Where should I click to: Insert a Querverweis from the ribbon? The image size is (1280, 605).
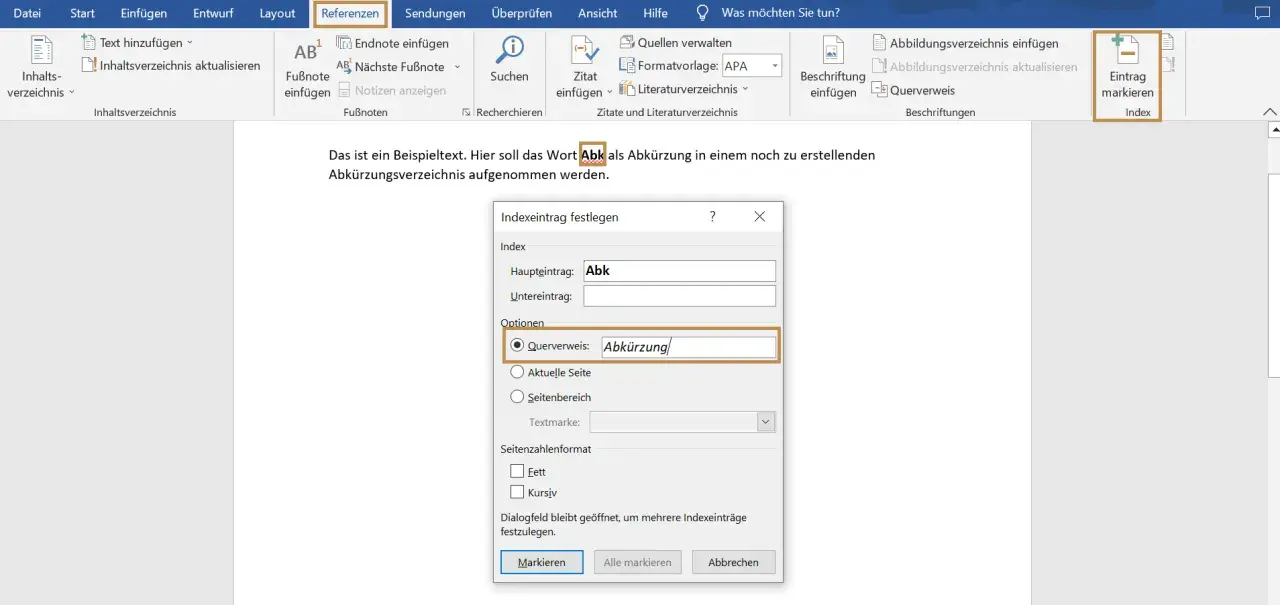[913, 90]
